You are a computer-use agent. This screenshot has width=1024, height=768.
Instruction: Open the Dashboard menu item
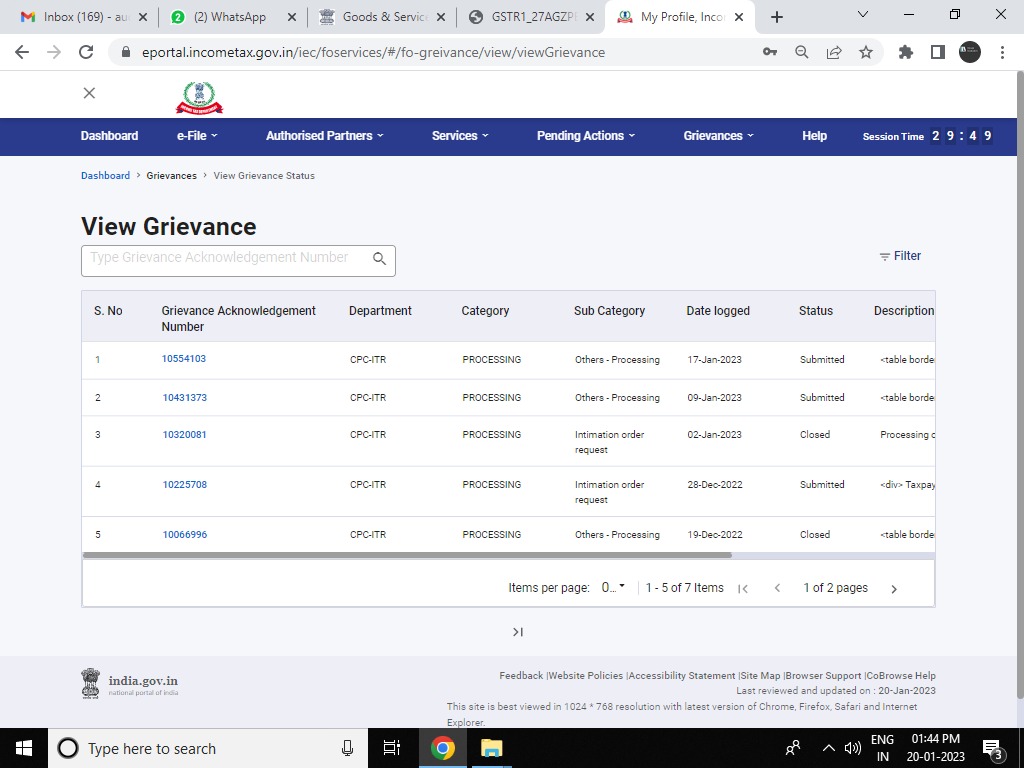[x=109, y=136]
